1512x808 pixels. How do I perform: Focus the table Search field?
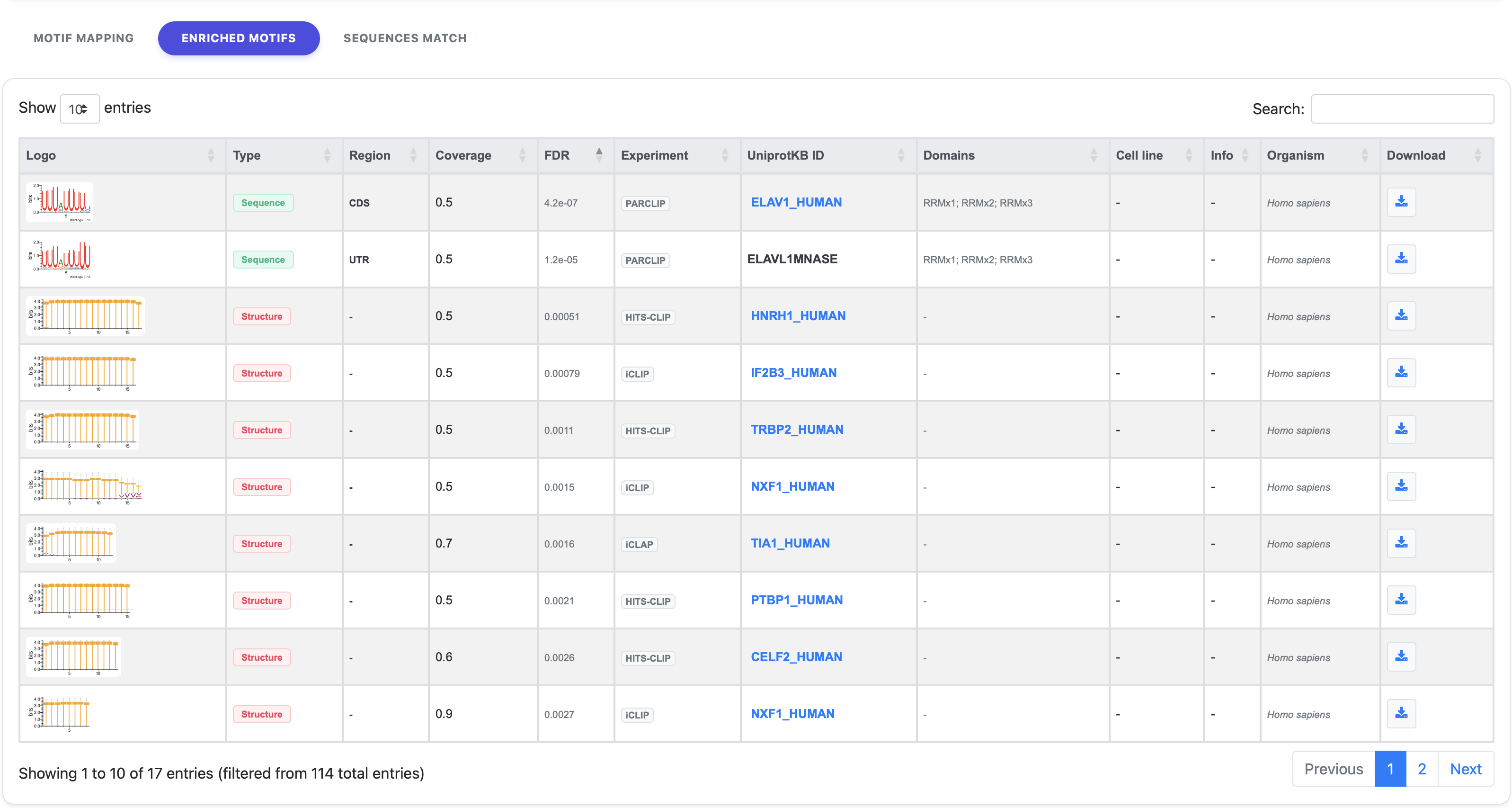(x=1402, y=108)
